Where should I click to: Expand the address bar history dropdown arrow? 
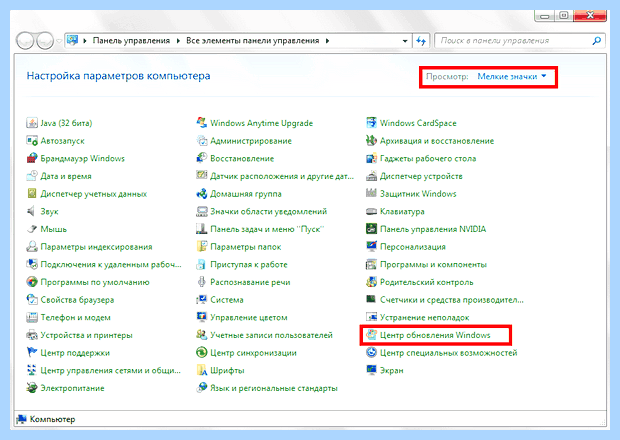(x=405, y=41)
